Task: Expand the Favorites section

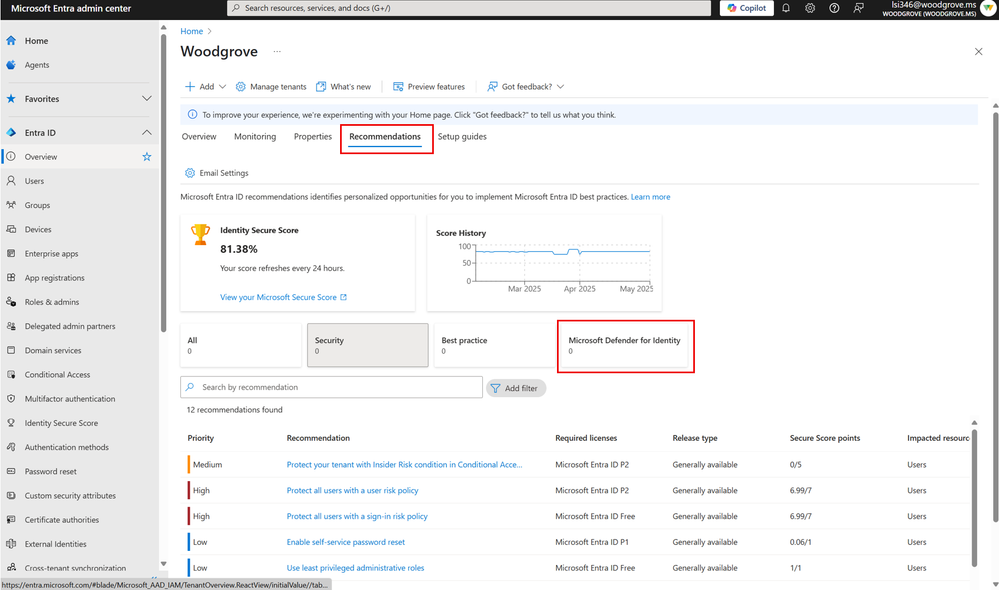Action: (x=147, y=99)
